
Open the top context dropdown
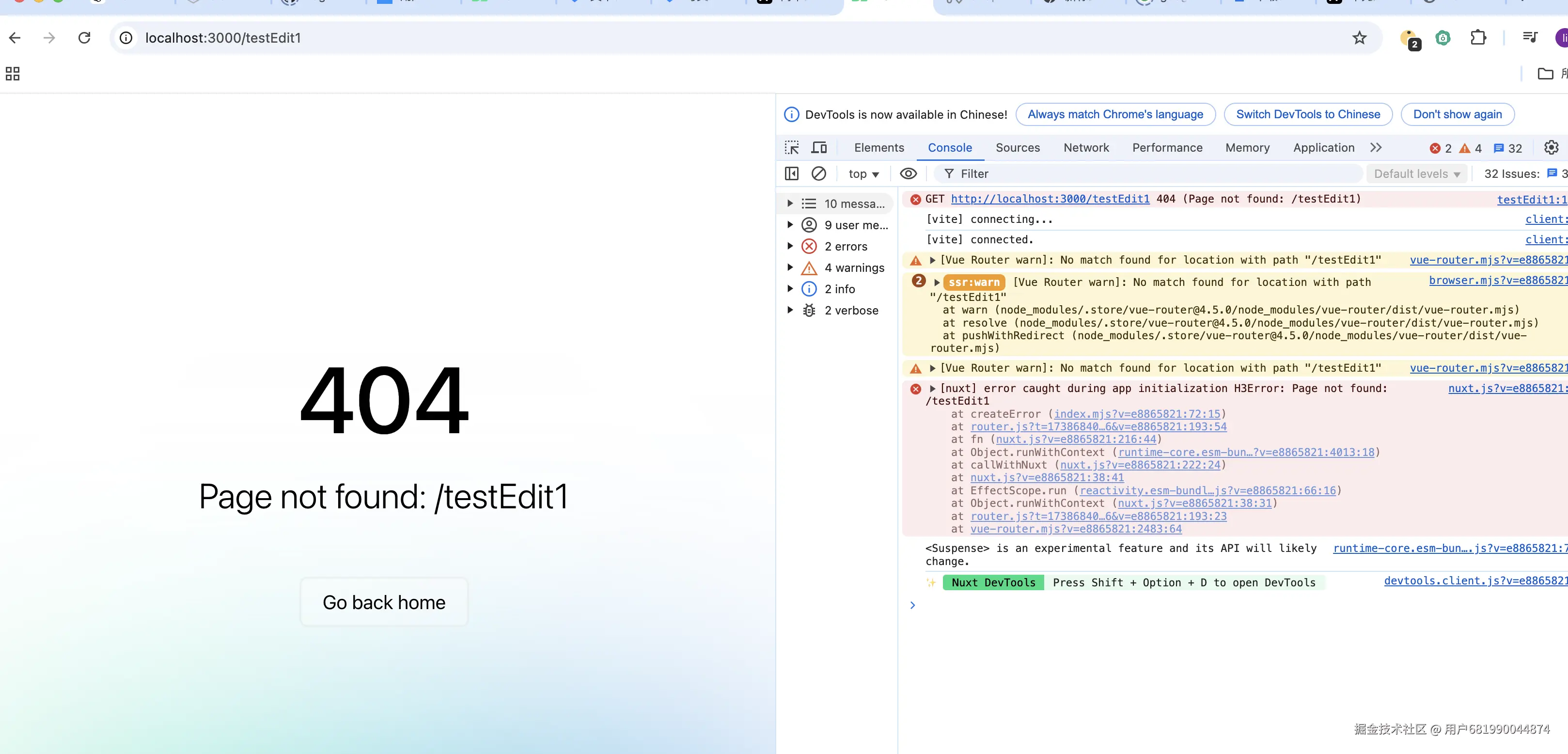pyautogui.click(x=863, y=174)
